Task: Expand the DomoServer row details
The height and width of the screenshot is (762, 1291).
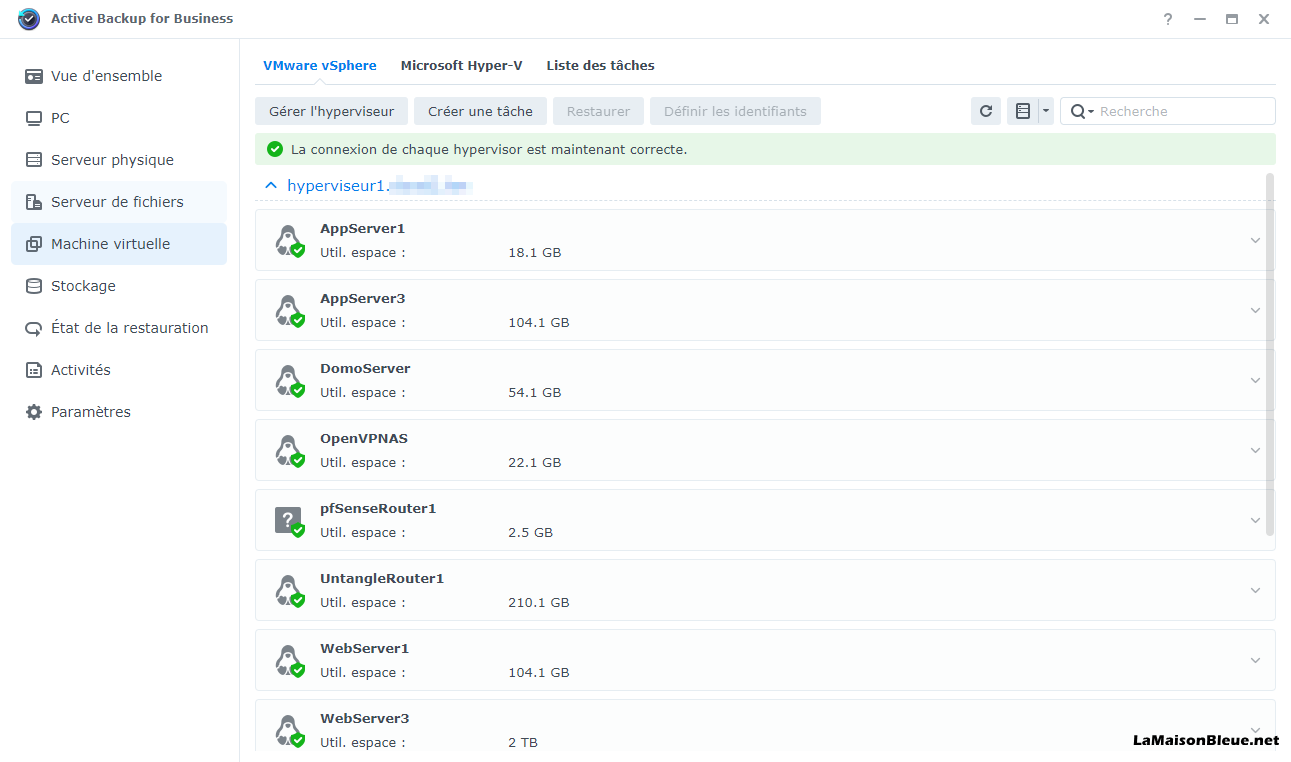Action: pyautogui.click(x=1255, y=380)
